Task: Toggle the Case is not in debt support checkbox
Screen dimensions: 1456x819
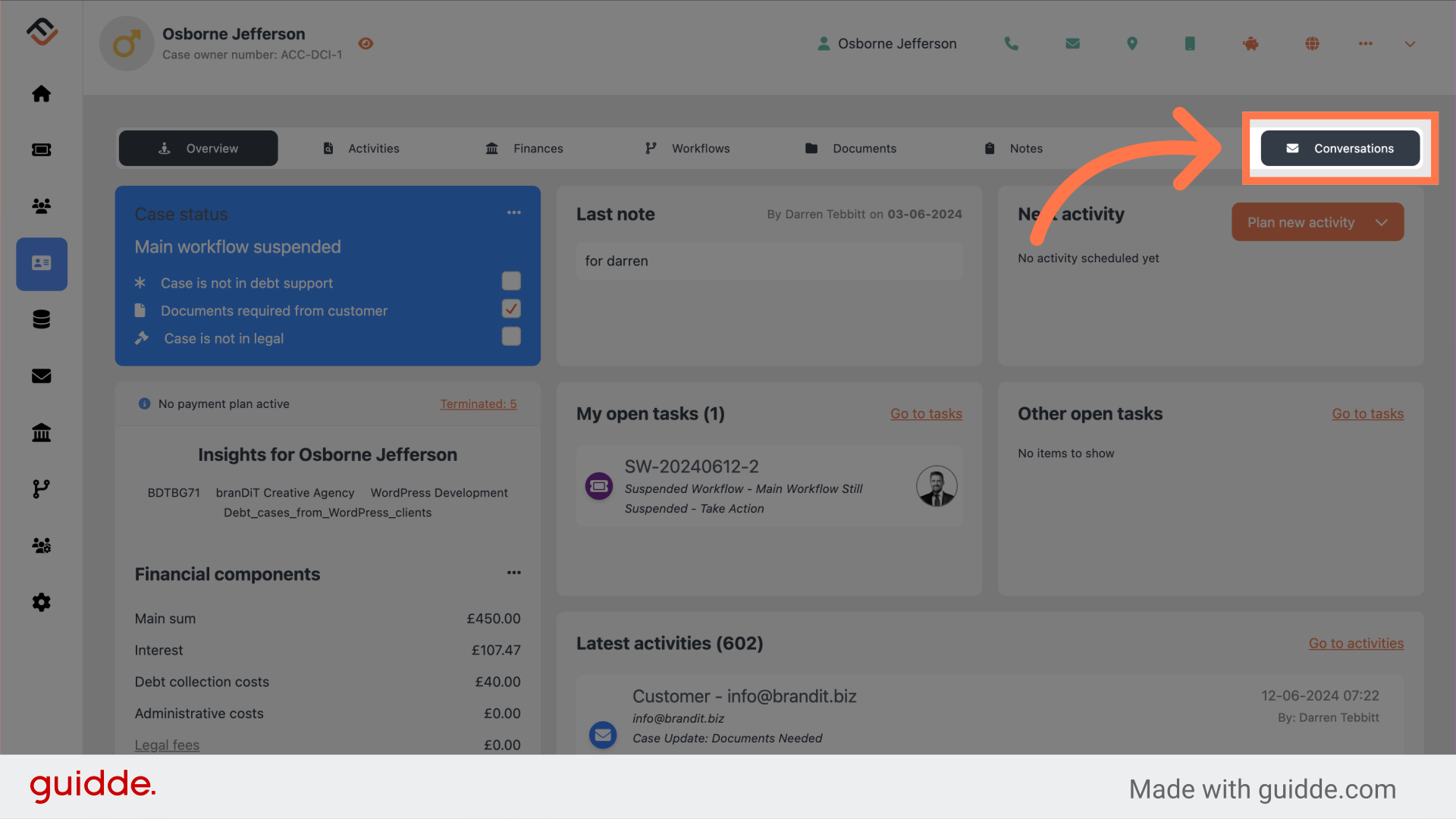Action: point(511,280)
